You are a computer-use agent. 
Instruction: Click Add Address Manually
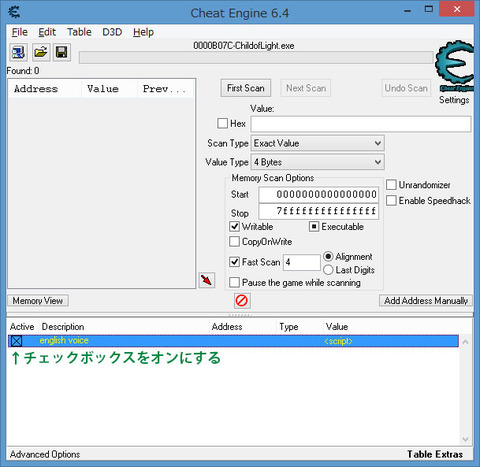tap(426, 301)
